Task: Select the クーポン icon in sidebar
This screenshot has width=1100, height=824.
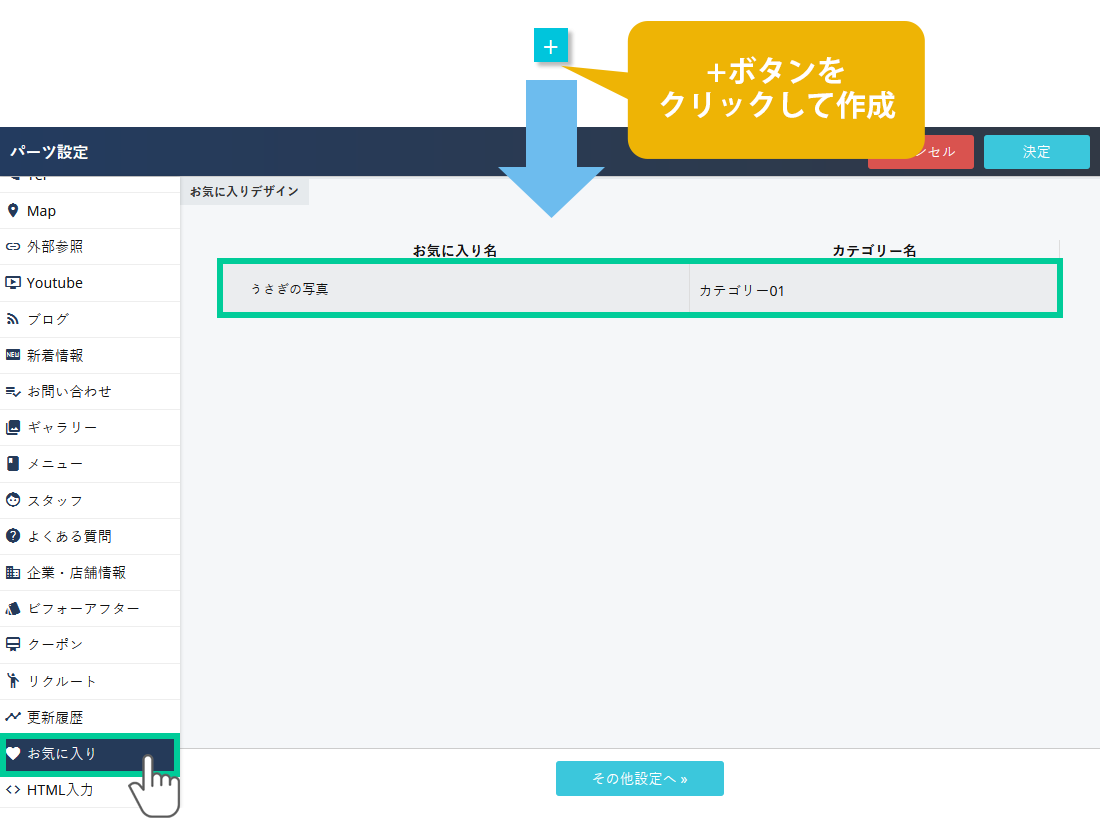Action: coord(13,644)
